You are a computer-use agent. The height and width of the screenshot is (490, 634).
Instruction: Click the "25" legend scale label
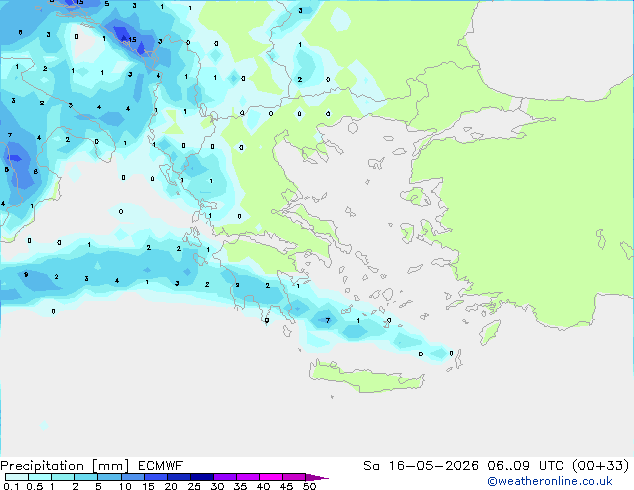[194, 486]
